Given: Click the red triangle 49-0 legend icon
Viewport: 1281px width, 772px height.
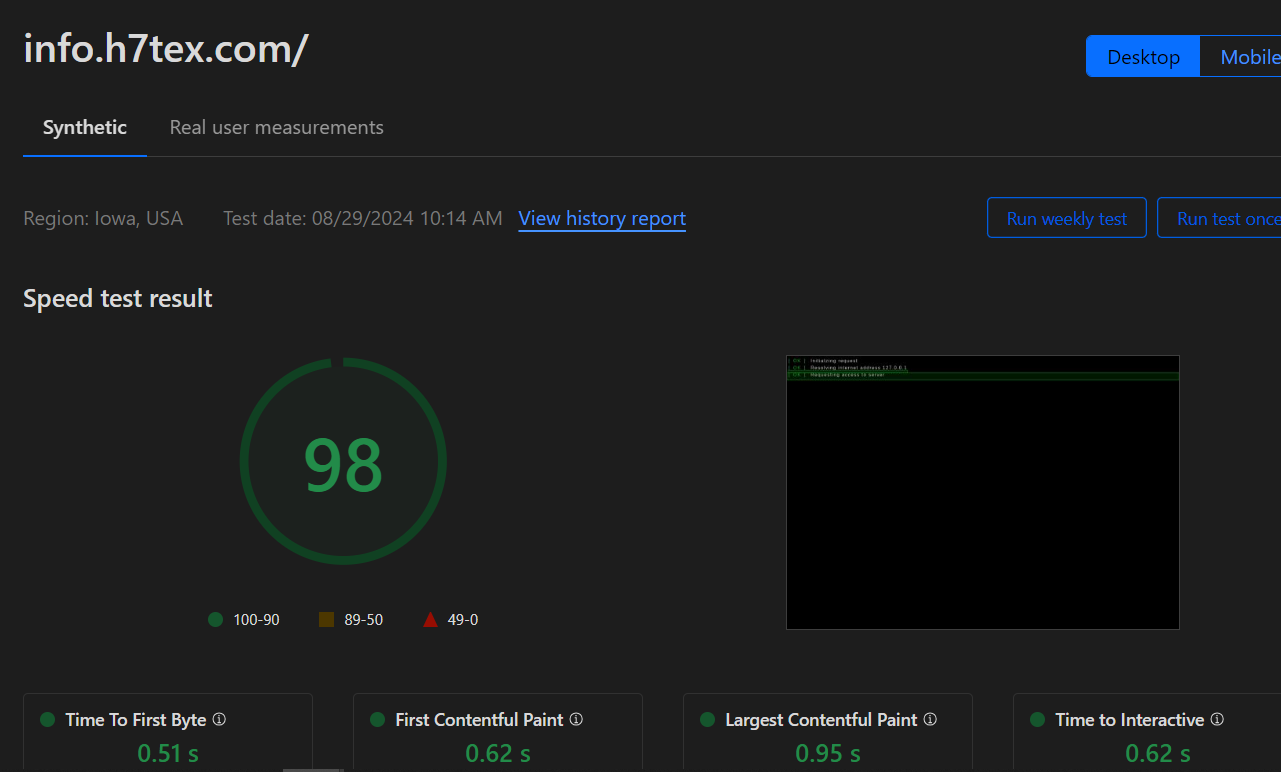Looking at the screenshot, I should (430, 620).
